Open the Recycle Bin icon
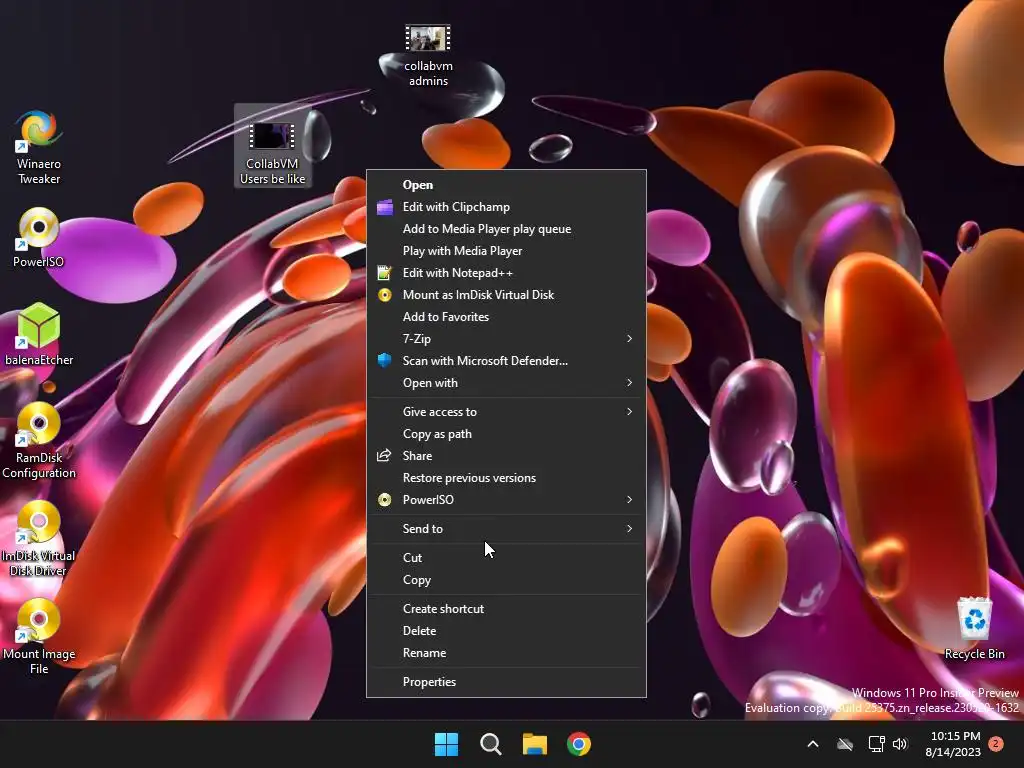This screenshot has width=1024, height=768. 974,628
